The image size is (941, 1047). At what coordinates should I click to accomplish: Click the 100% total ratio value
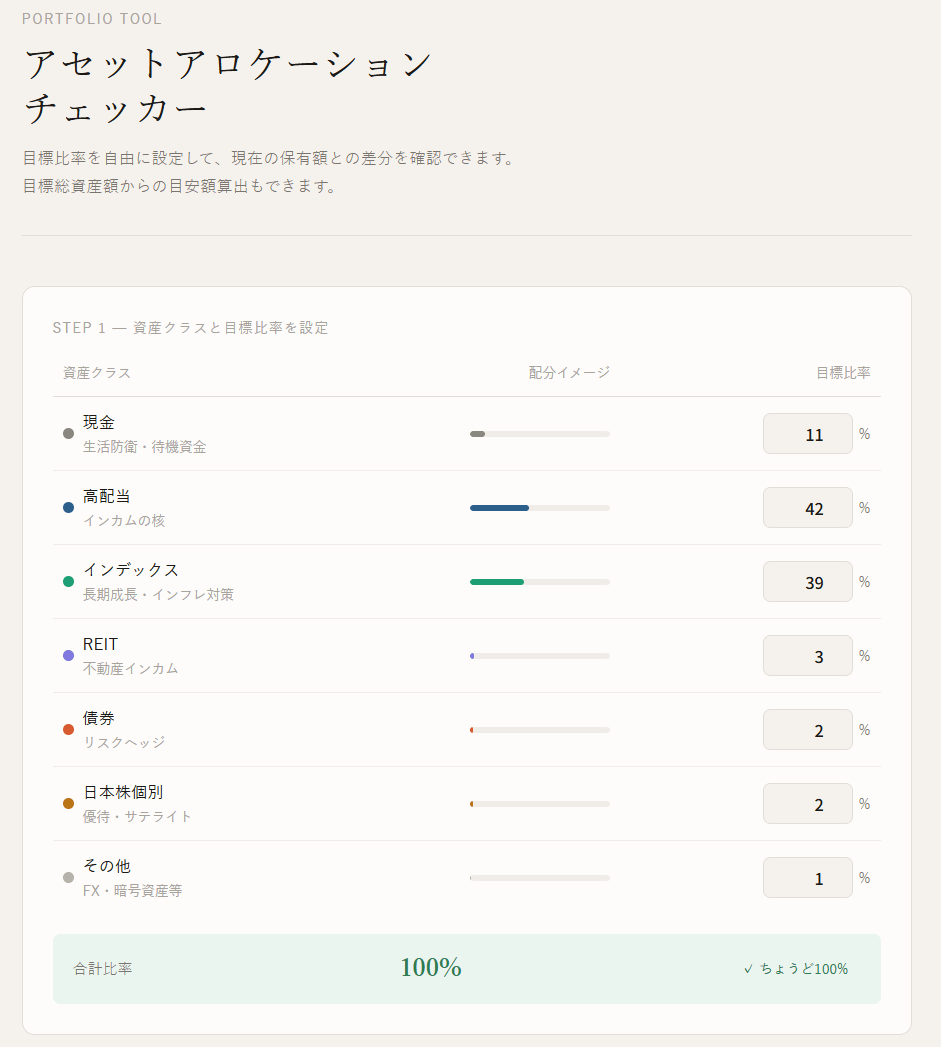tap(430, 968)
